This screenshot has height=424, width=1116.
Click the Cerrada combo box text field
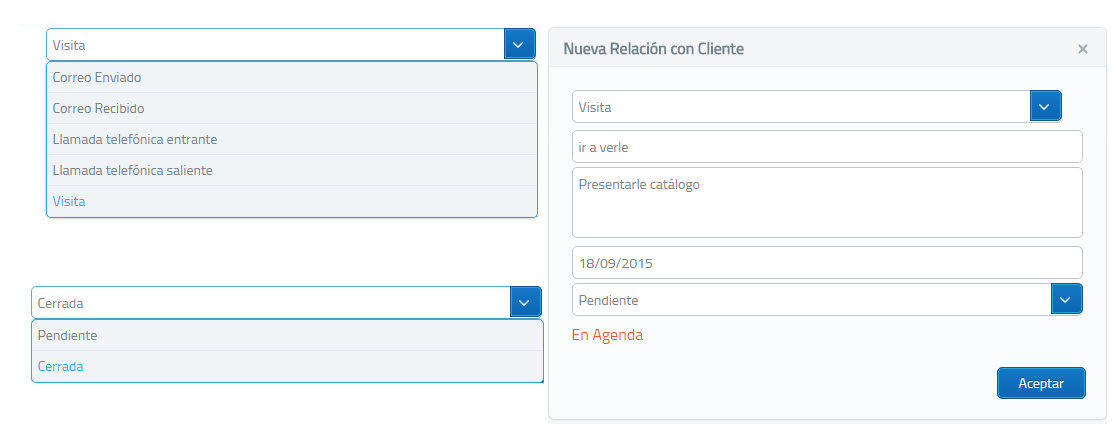(271, 302)
